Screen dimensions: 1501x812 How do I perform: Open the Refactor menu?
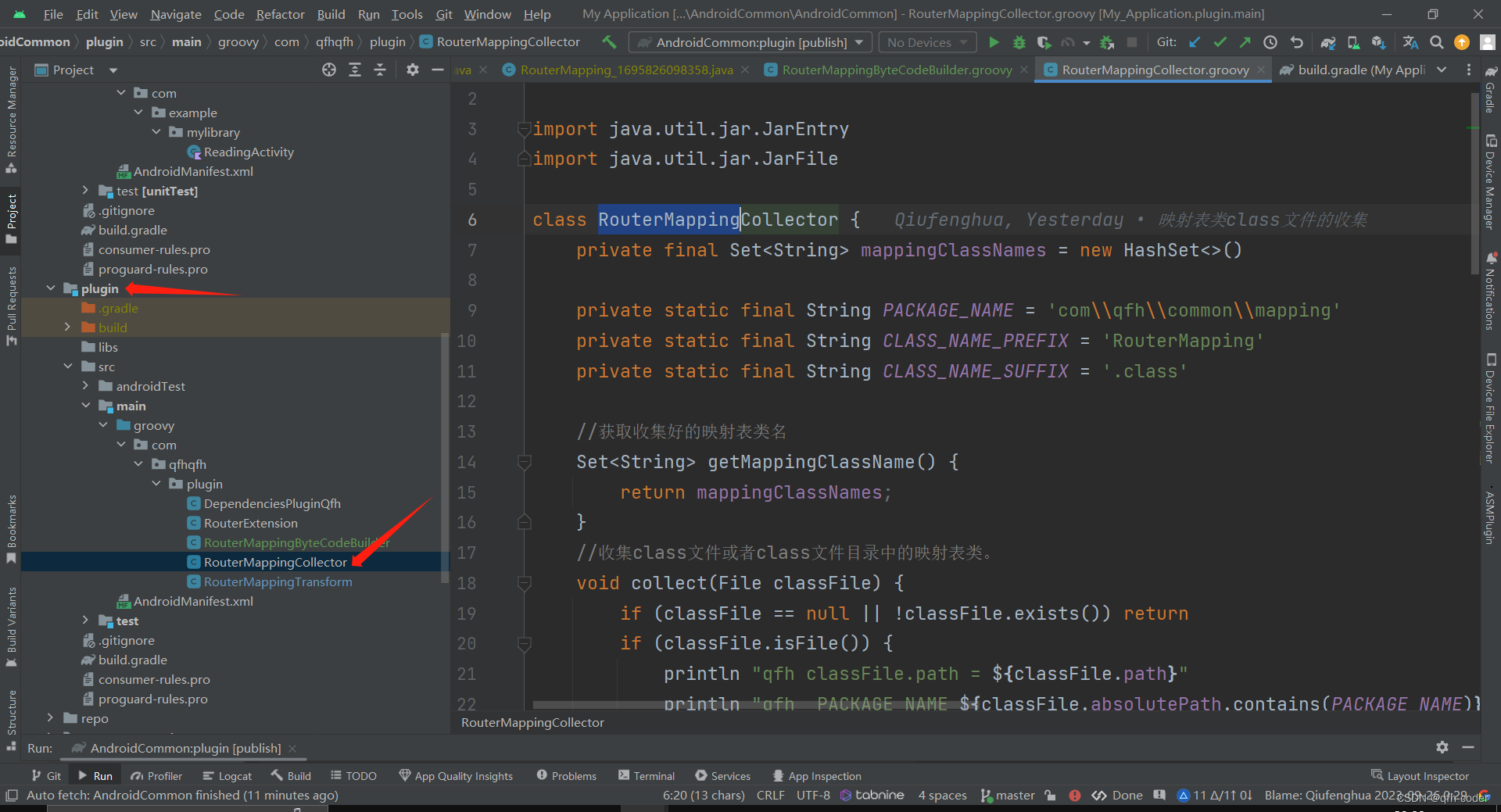coord(280,14)
